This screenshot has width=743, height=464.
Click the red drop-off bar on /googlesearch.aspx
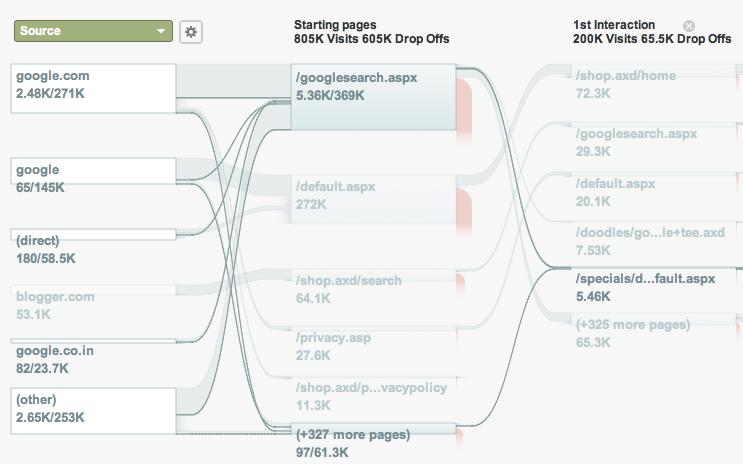tap(464, 111)
